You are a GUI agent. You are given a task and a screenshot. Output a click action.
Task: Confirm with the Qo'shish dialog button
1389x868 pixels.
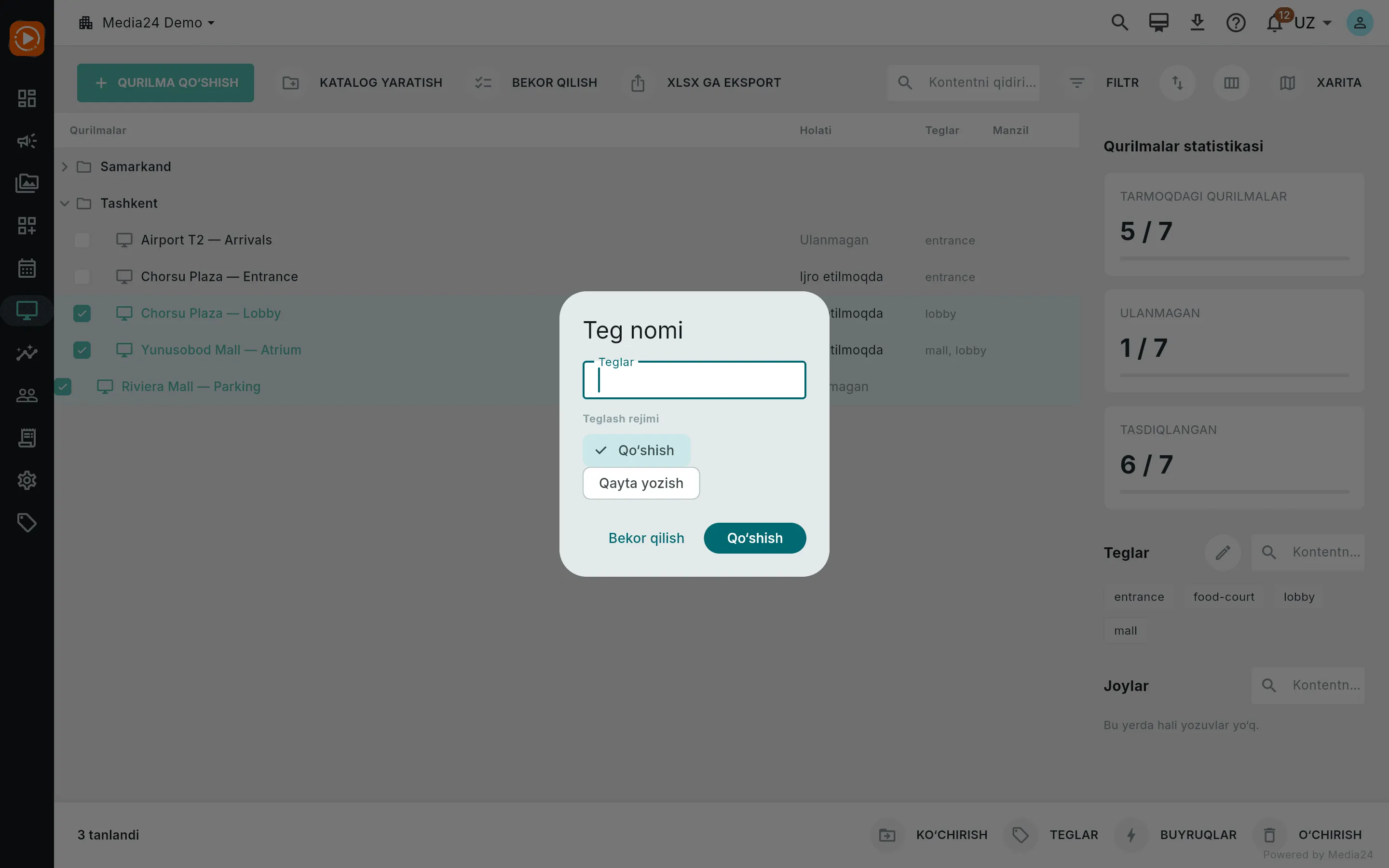tap(755, 539)
